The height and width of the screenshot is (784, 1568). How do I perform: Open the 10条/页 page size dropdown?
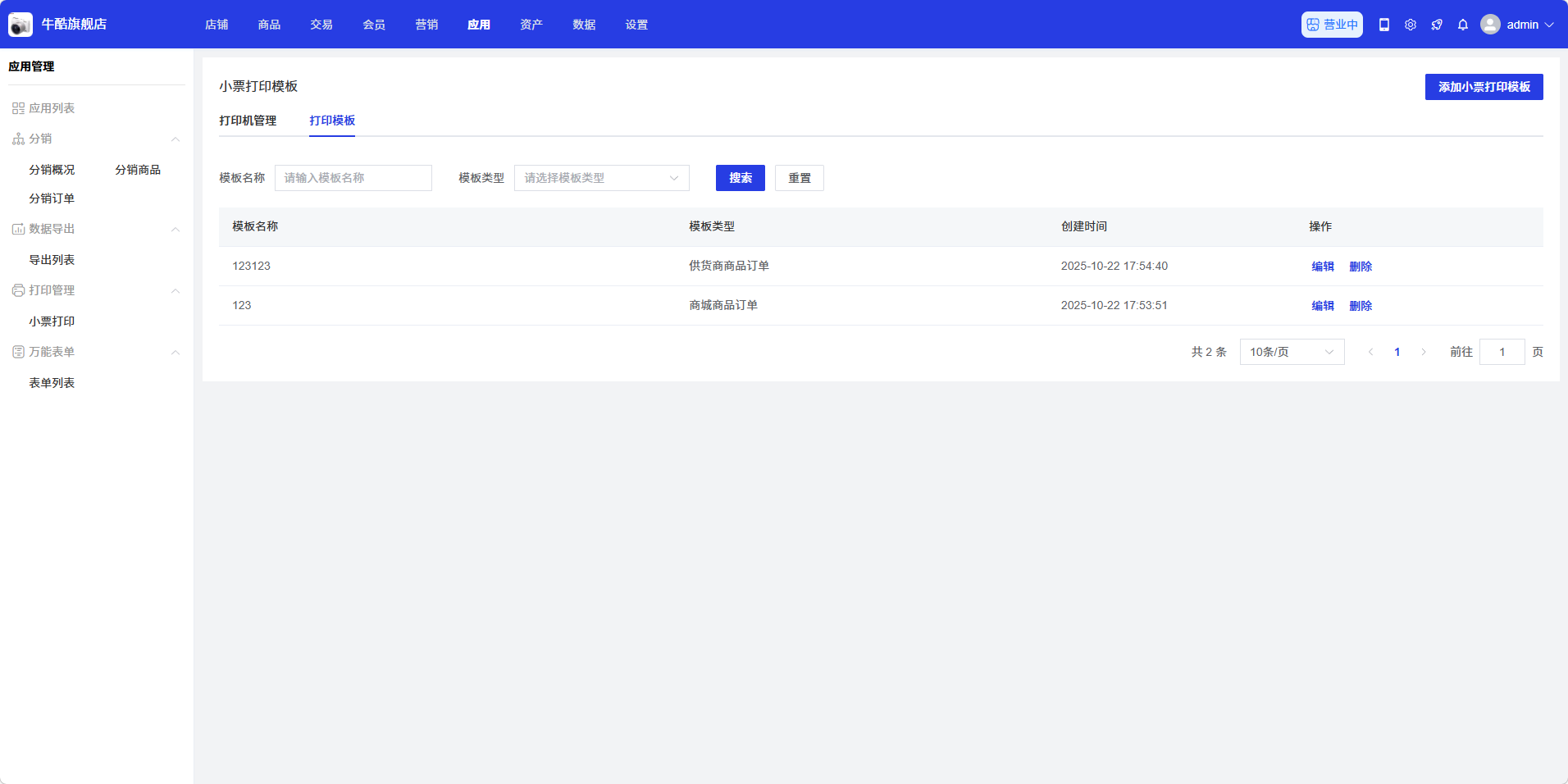coord(1292,352)
